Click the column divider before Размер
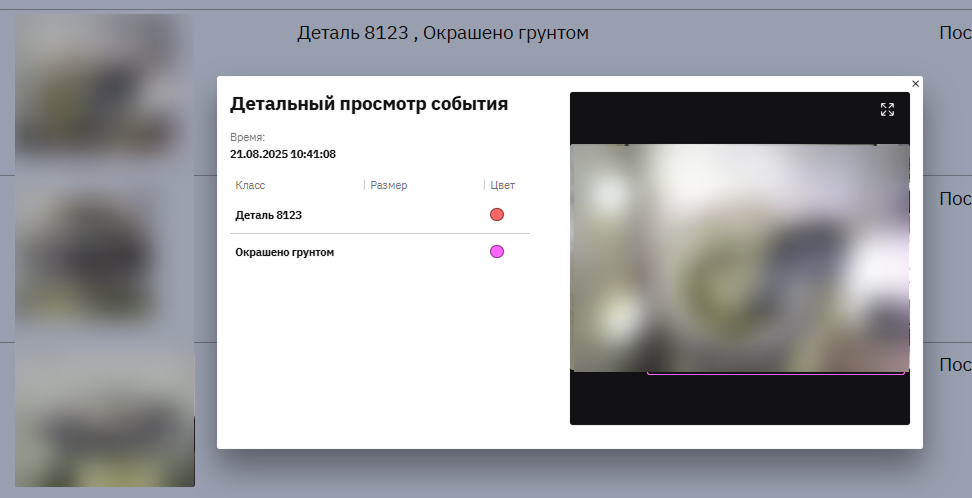The height and width of the screenshot is (498, 972). click(365, 186)
